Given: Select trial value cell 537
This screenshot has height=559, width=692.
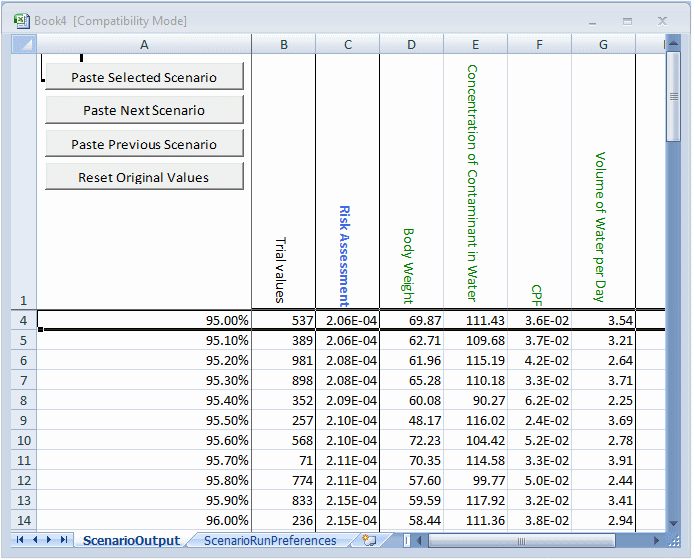Looking at the screenshot, I should 283,320.
